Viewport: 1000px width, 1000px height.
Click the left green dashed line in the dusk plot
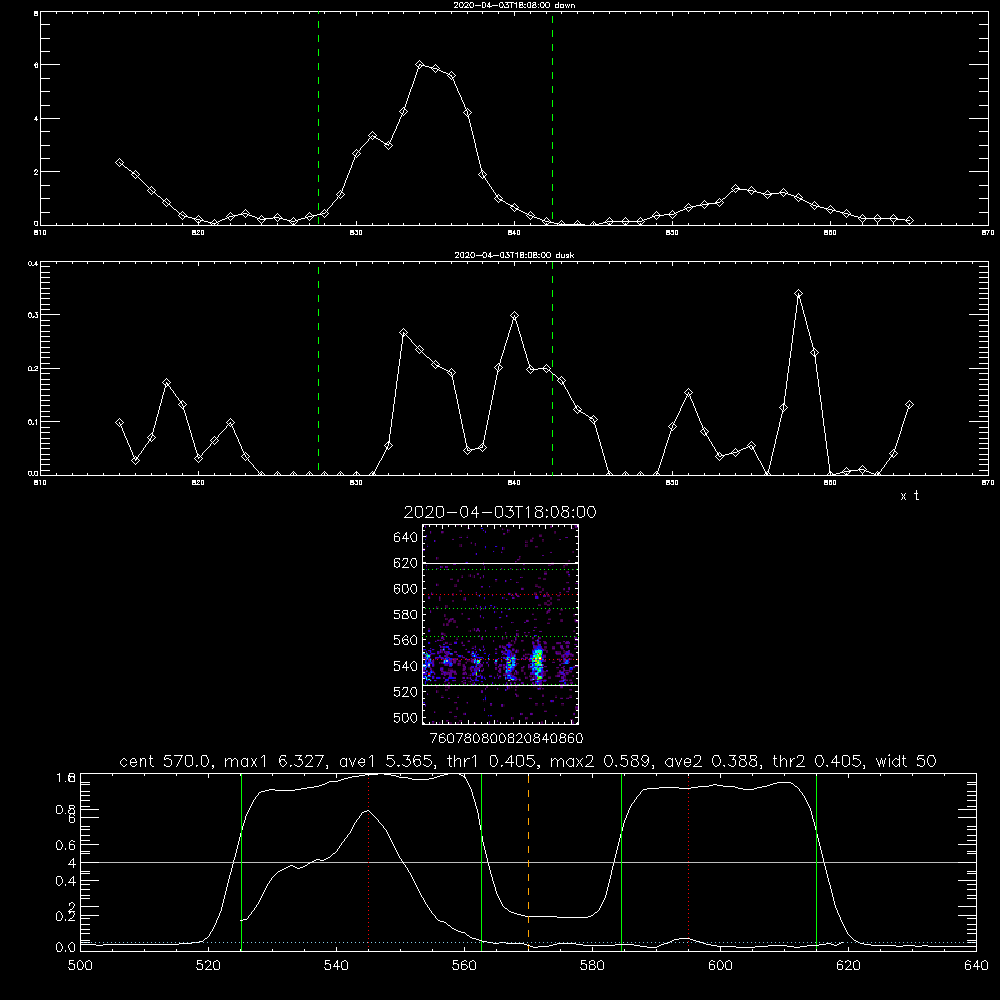point(318,369)
